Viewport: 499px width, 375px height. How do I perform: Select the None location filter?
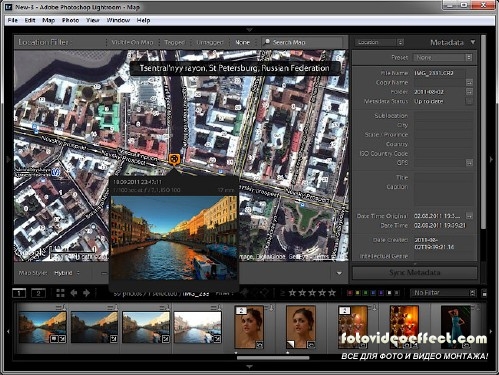pyautogui.click(x=242, y=42)
